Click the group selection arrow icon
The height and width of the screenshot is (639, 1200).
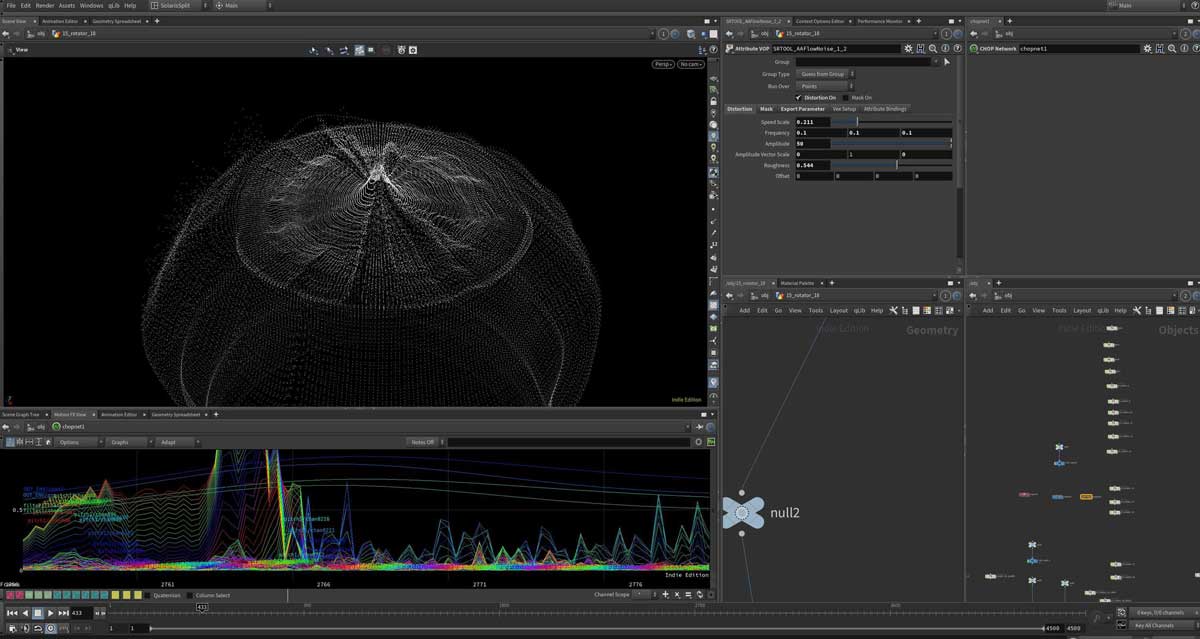pyautogui.click(x=946, y=61)
